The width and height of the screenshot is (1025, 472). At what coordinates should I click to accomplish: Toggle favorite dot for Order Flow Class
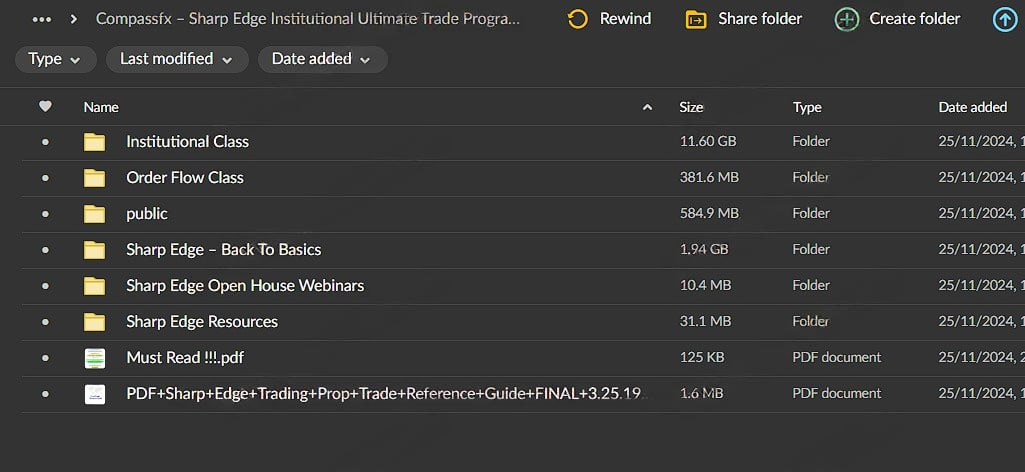(x=45, y=178)
